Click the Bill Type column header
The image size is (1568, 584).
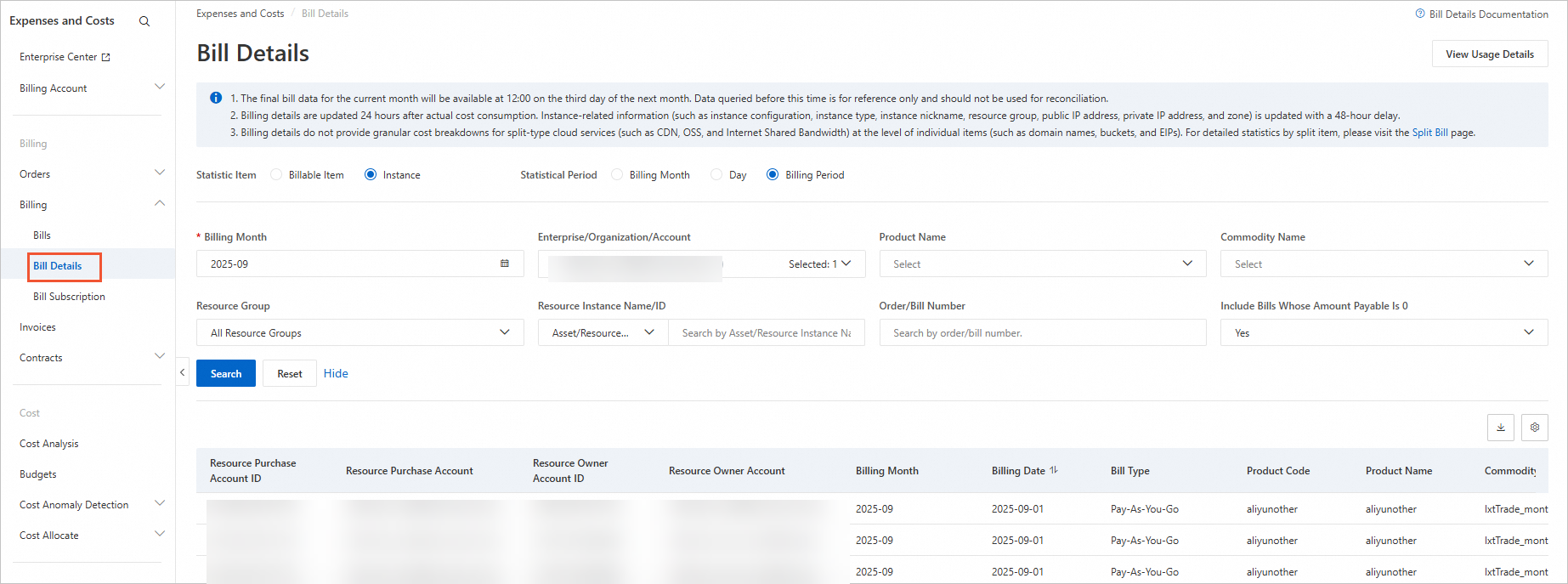tap(1129, 471)
